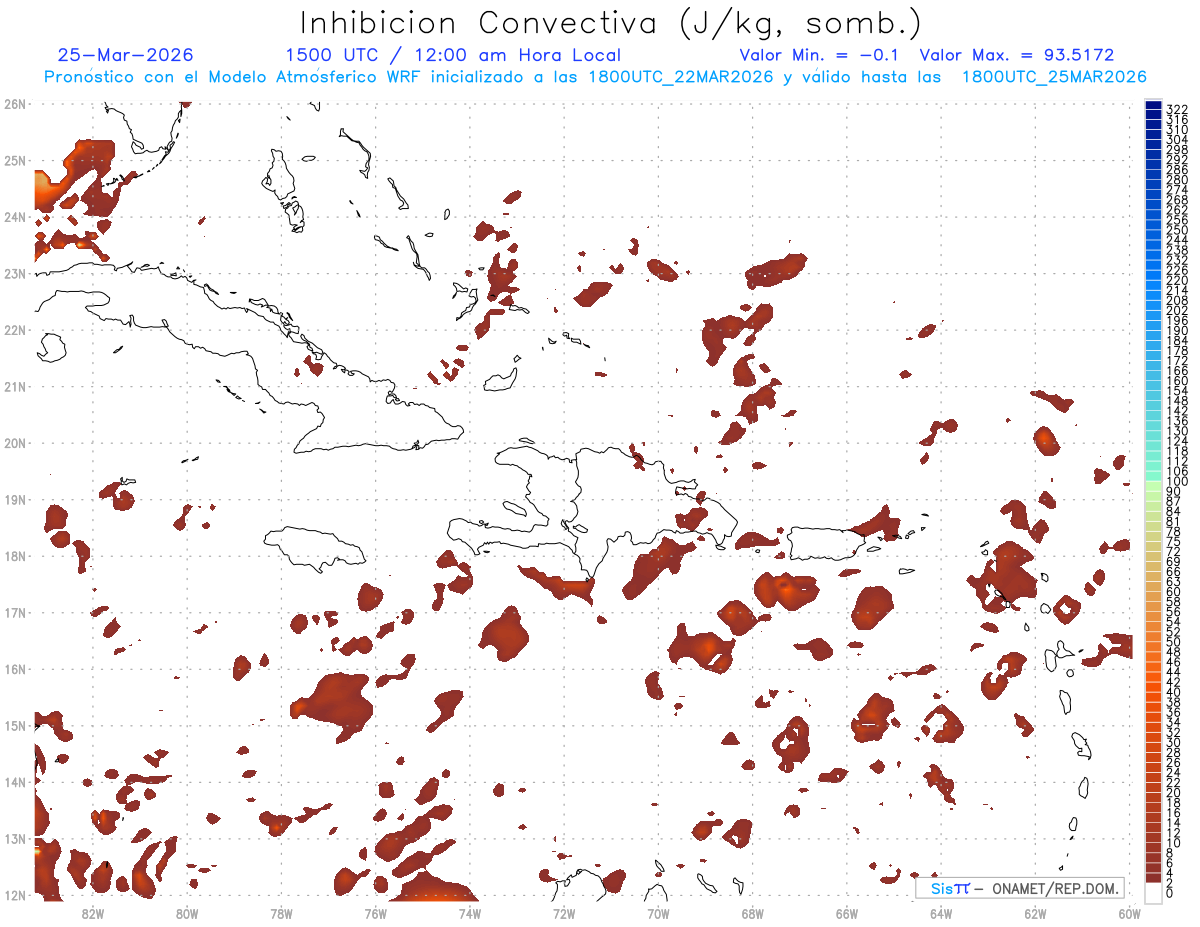Image resolution: width=1200 pixels, height=927 pixels.
Task: Click the 19N latitude axis label
Action: (14, 499)
